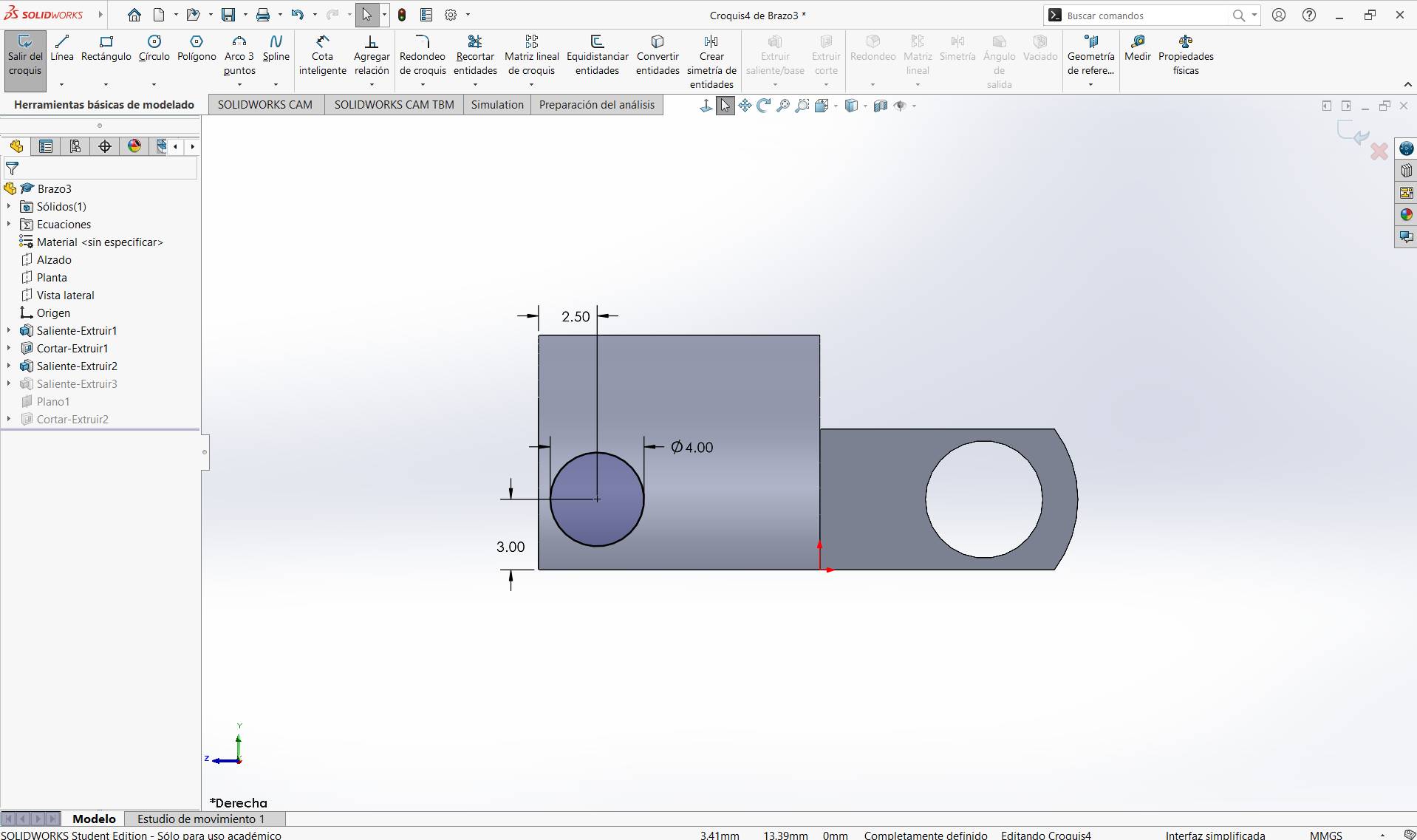Select Material <sin especificar> item

pos(100,242)
